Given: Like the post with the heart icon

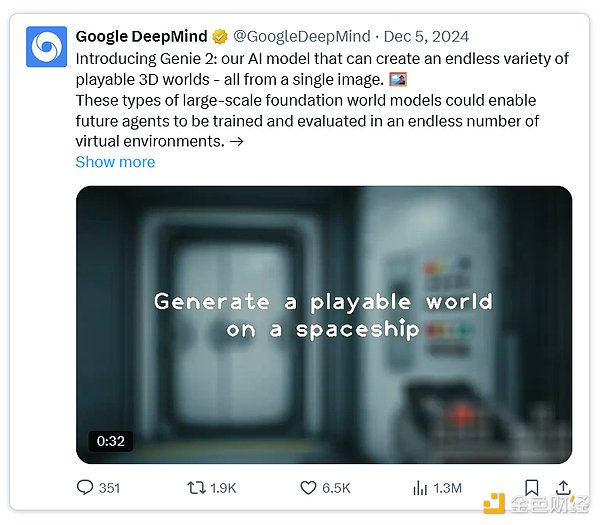Looking at the screenshot, I should click(x=309, y=487).
